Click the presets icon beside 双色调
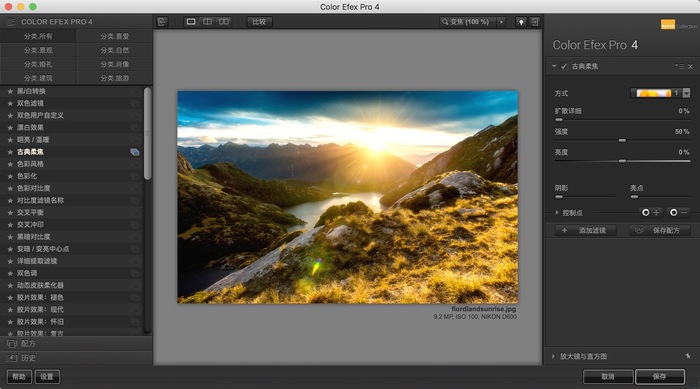This screenshot has height=389, width=700. (x=134, y=273)
